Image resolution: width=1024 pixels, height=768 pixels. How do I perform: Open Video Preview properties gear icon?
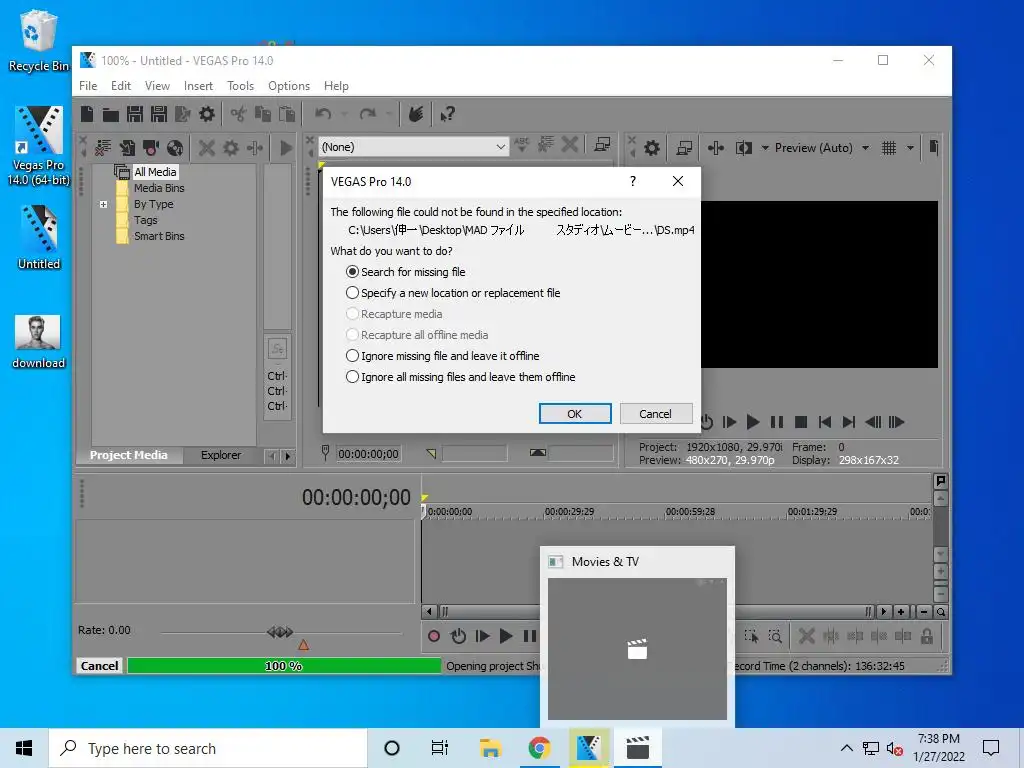tap(652, 148)
